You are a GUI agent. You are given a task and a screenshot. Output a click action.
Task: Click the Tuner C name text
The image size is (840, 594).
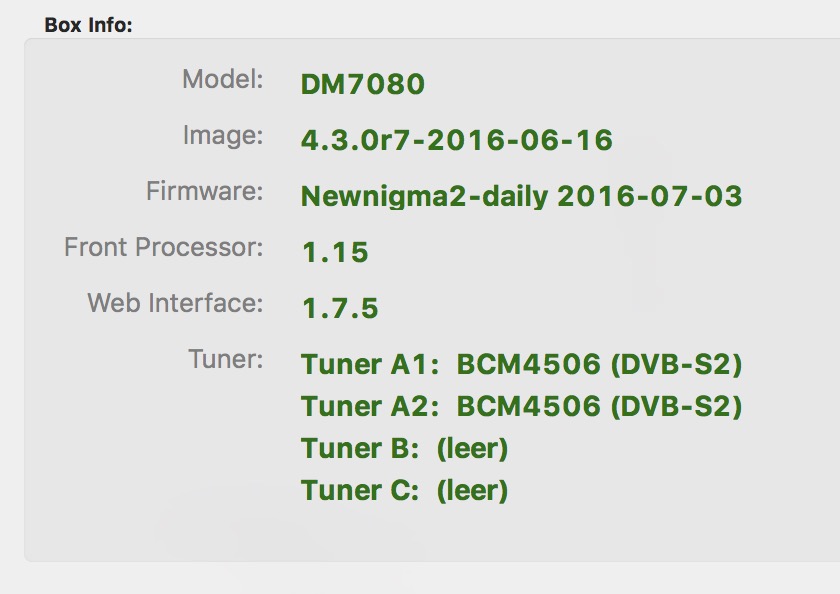[x=360, y=491]
